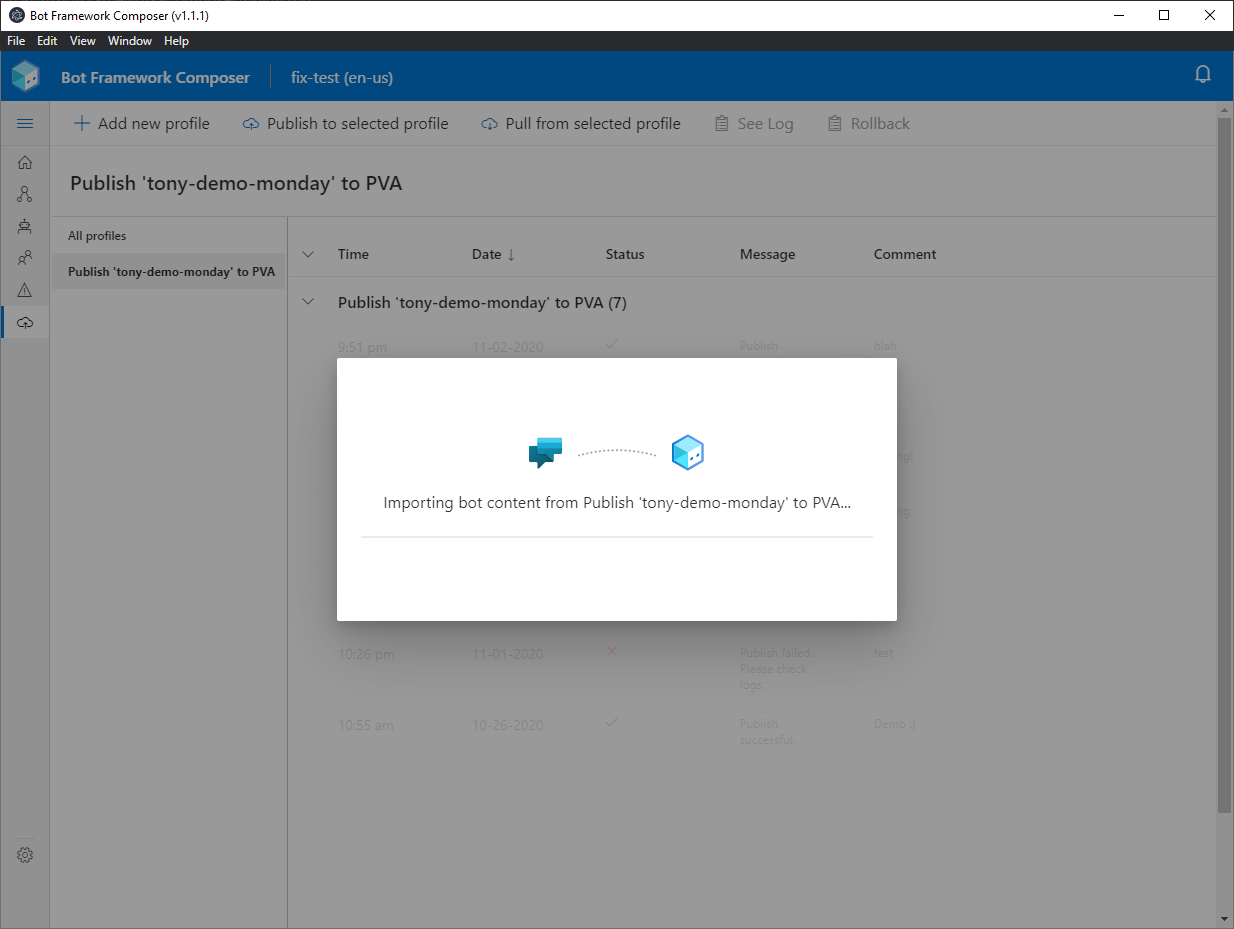Click the 9:51 pm time cell
The width and height of the screenshot is (1234, 929).
click(x=362, y=348)
